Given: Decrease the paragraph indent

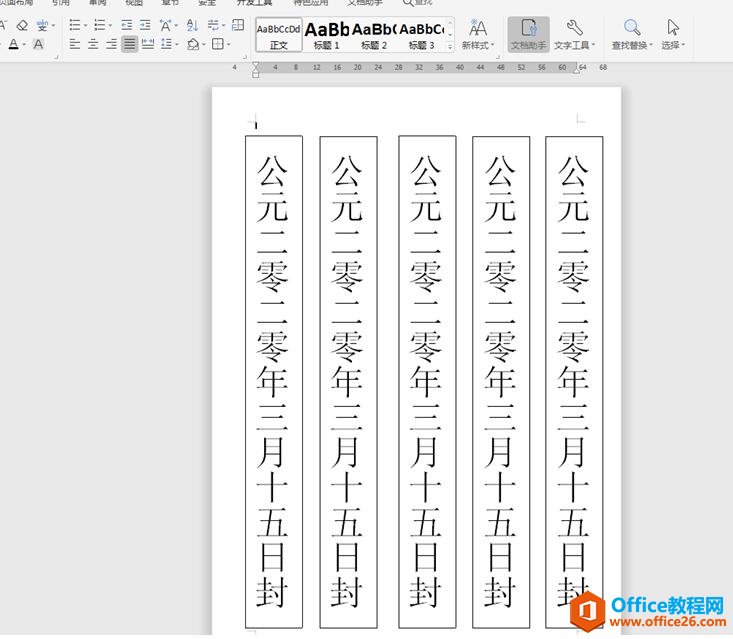Looking at the screenshot, I should click(127, 25).
